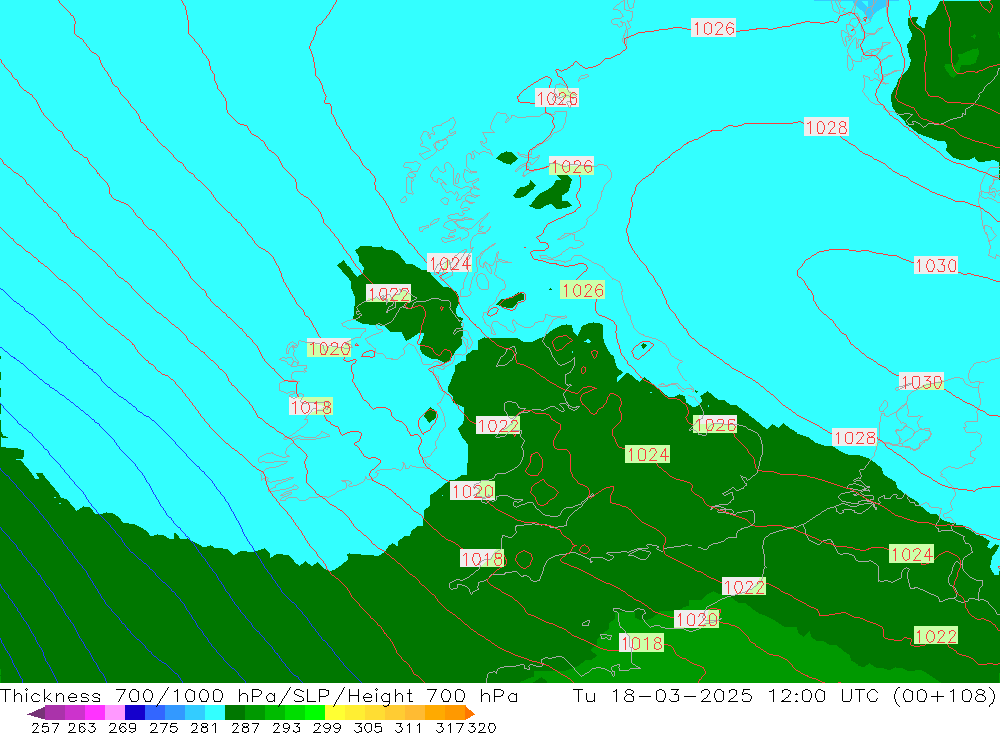Click the upper 1030 isobar label
This screenshot has width=1000, height=733.
coord(936,265)
